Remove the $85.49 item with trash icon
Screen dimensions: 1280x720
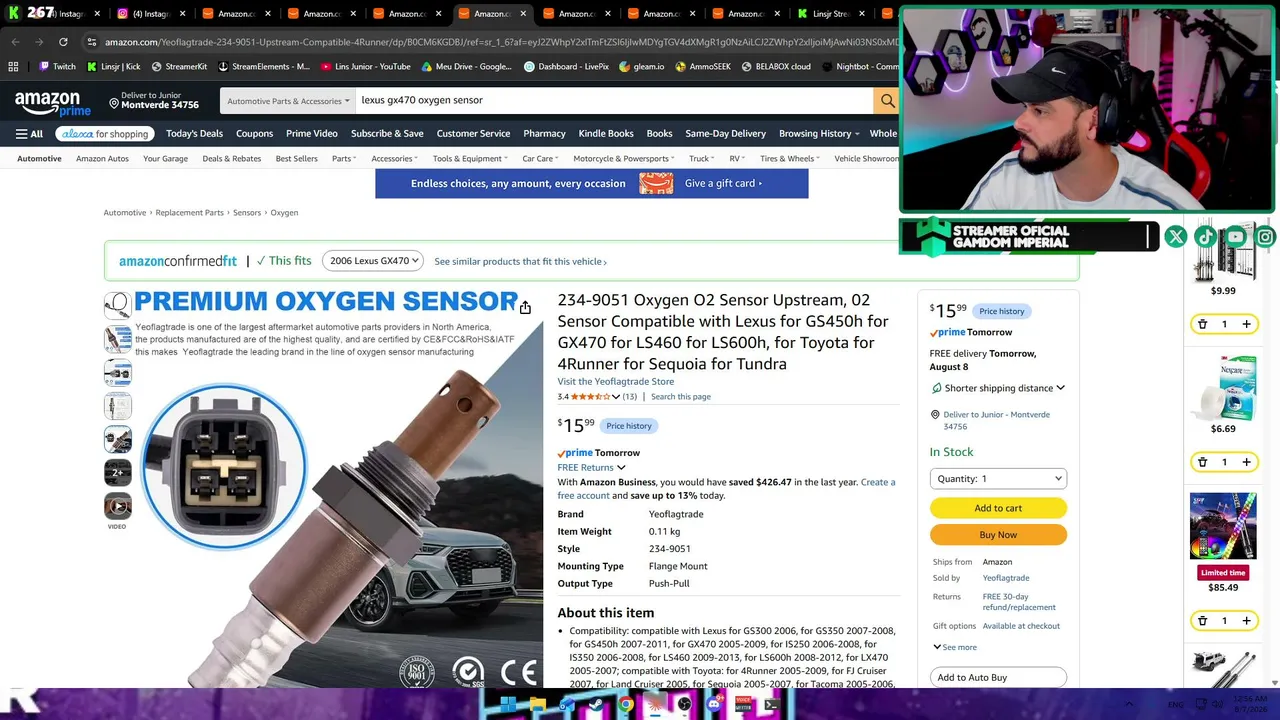click(1202, 621)
